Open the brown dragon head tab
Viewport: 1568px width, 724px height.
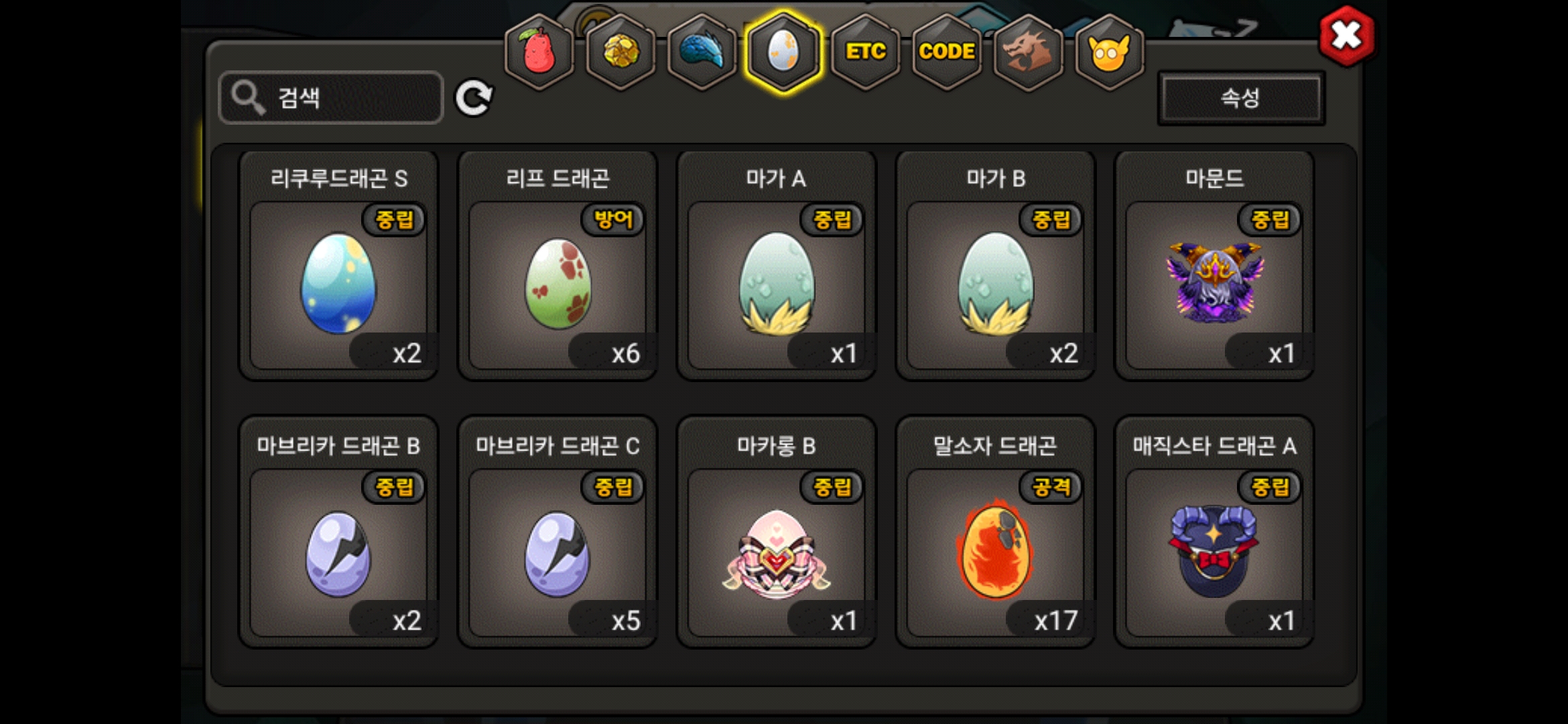point(1028,52)
